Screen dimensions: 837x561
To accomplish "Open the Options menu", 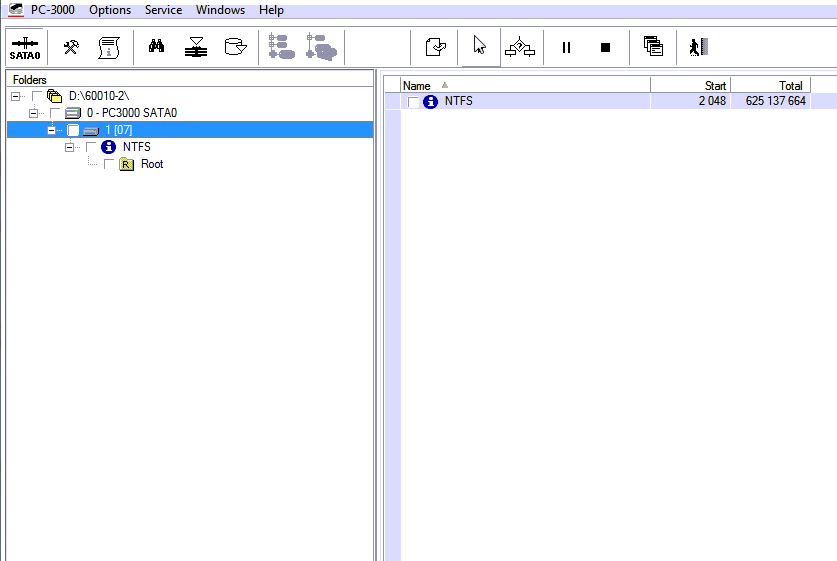I will click(x=110, y=10).
